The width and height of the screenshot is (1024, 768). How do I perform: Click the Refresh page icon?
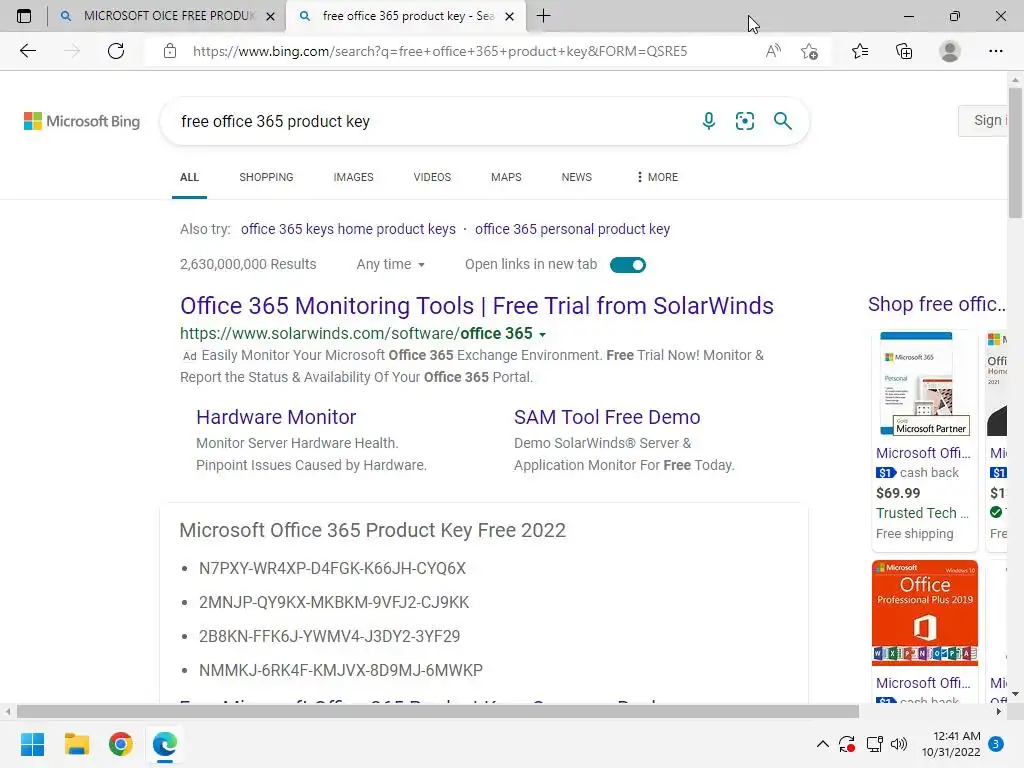[x=116, y=51]
